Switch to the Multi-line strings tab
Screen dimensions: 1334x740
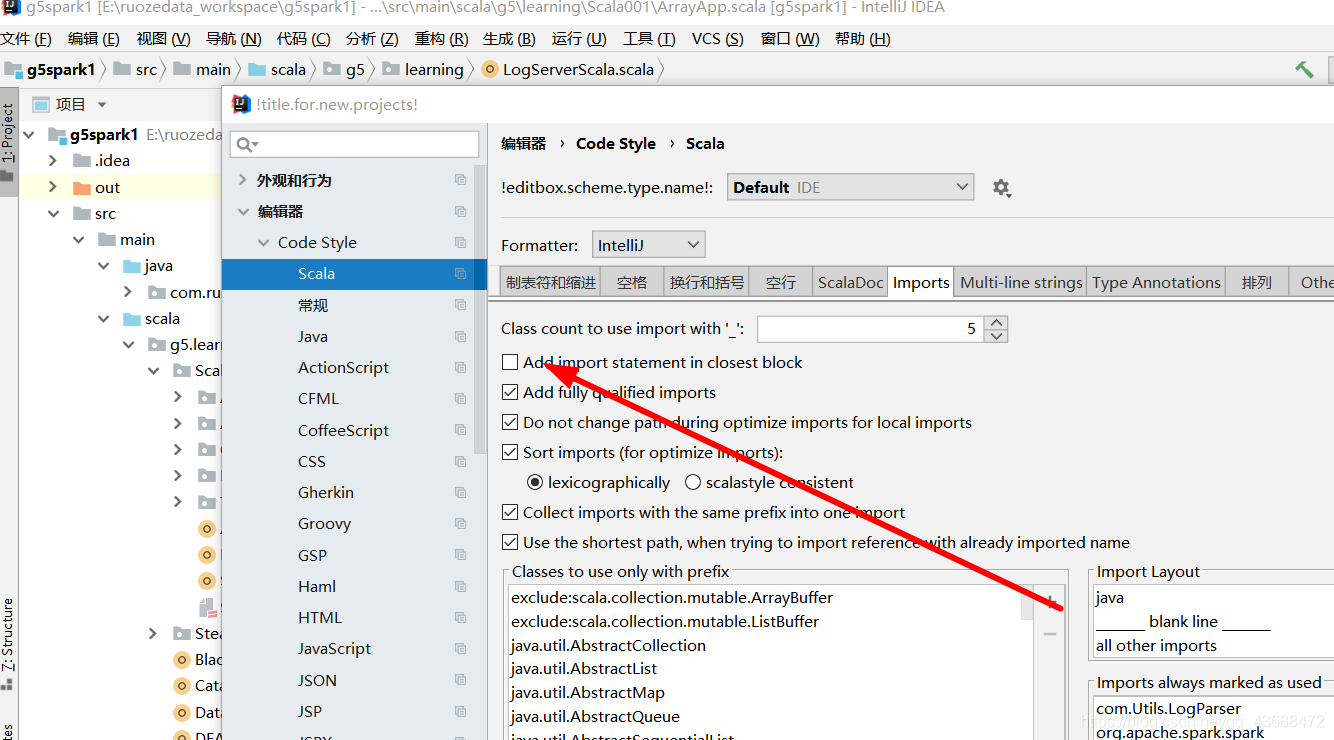pos(1021,283)
